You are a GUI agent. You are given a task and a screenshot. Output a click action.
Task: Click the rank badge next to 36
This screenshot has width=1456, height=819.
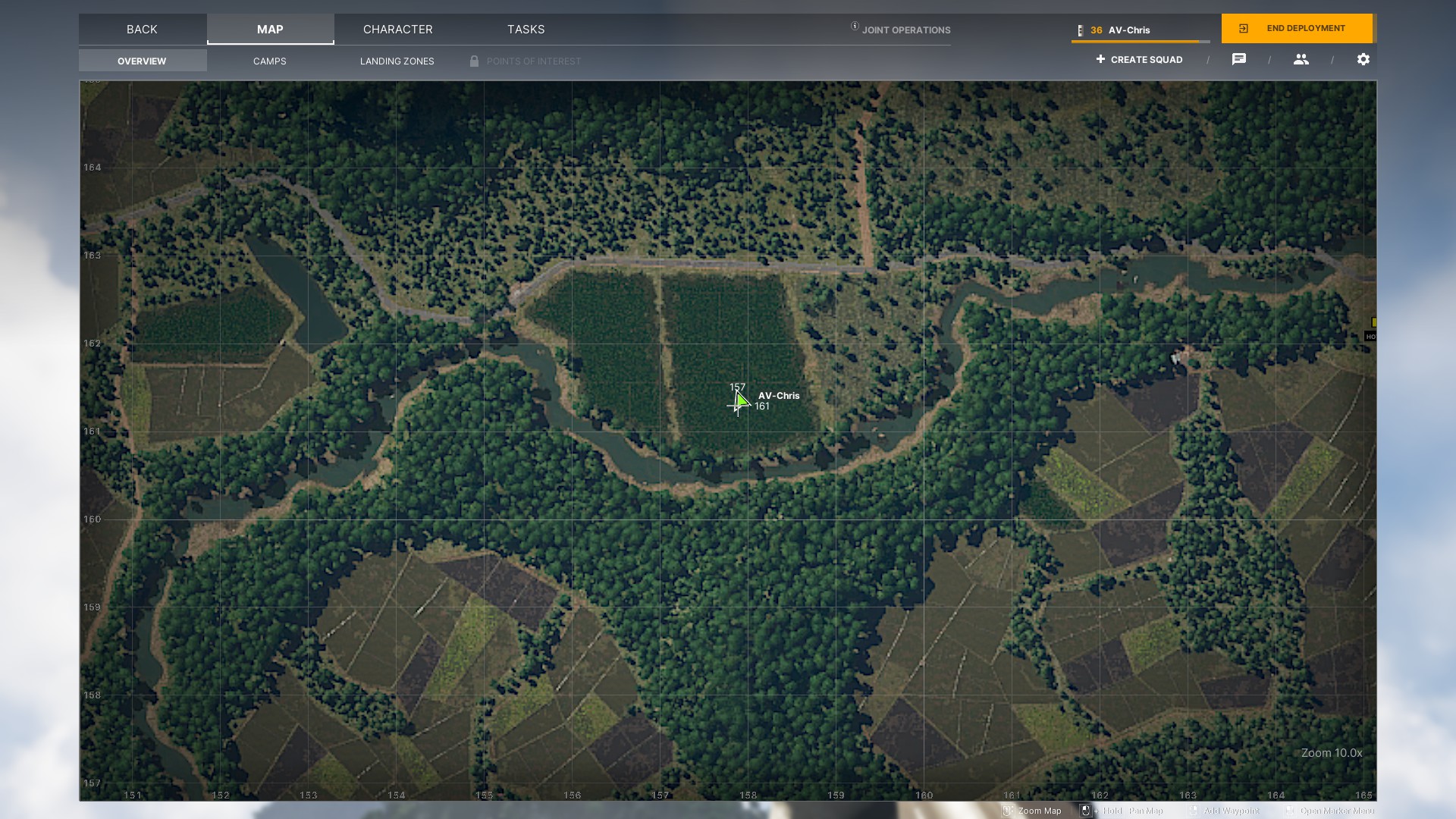(1081, 30)
